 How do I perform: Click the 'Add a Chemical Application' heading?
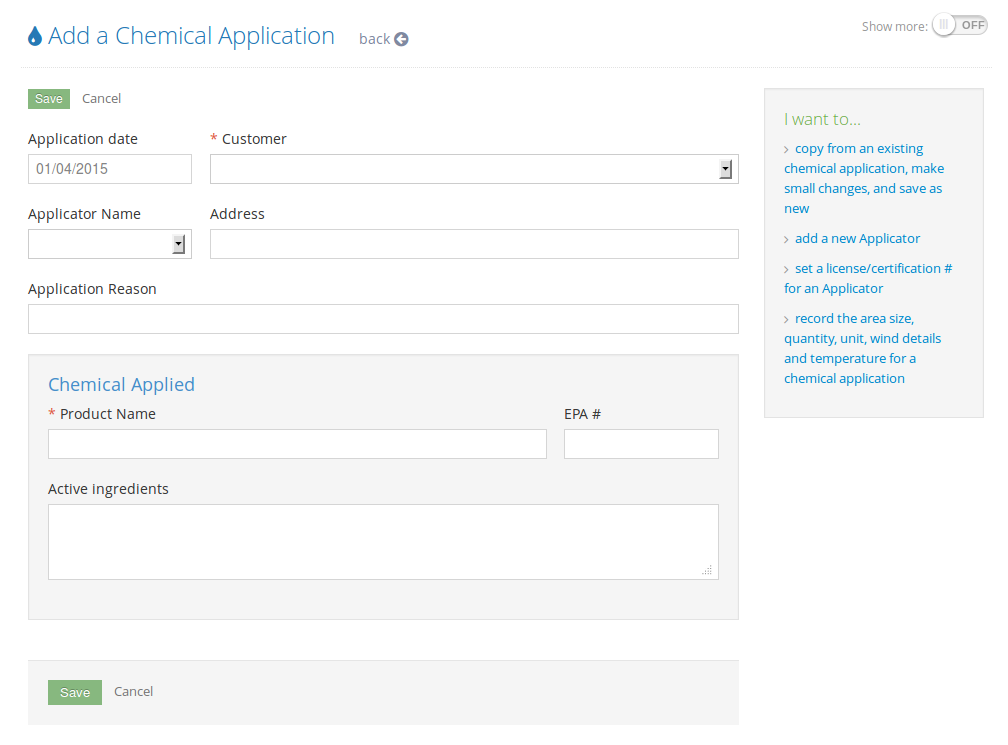coord(192,36)
